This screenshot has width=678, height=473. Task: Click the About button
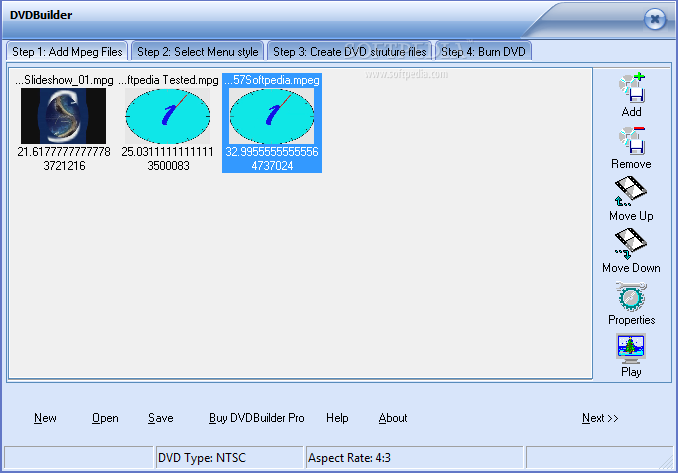click(393, 418)
